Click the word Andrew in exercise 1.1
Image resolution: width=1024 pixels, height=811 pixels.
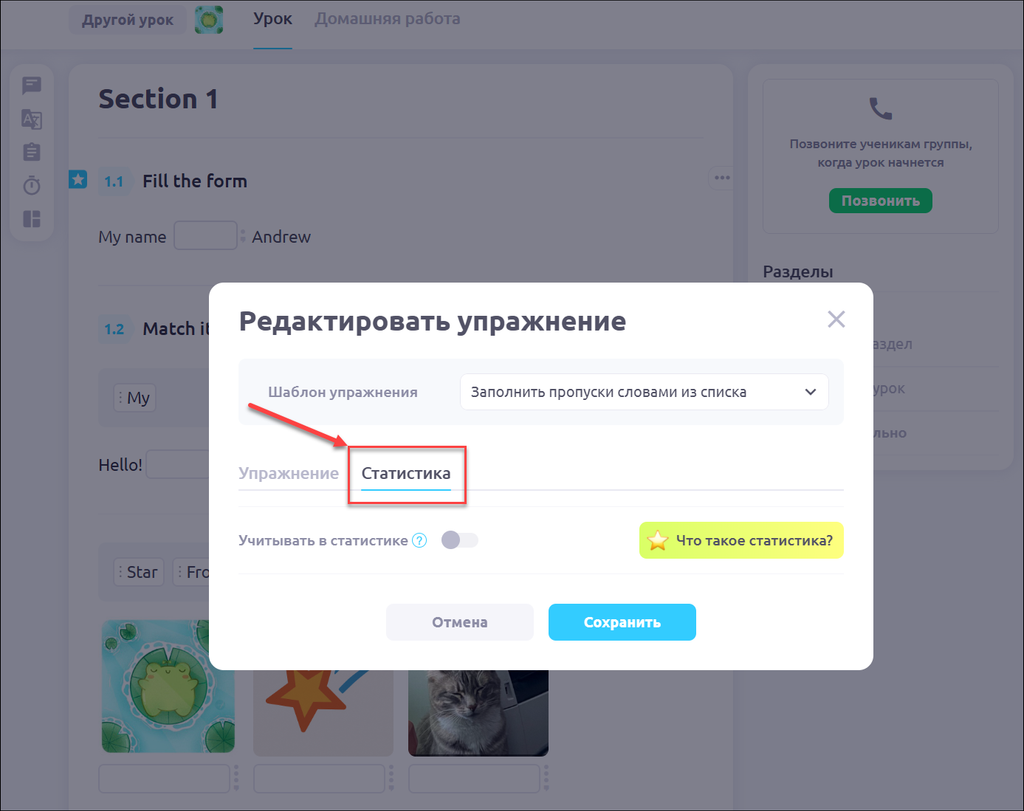pyautogui.click(x=281, y=236)
